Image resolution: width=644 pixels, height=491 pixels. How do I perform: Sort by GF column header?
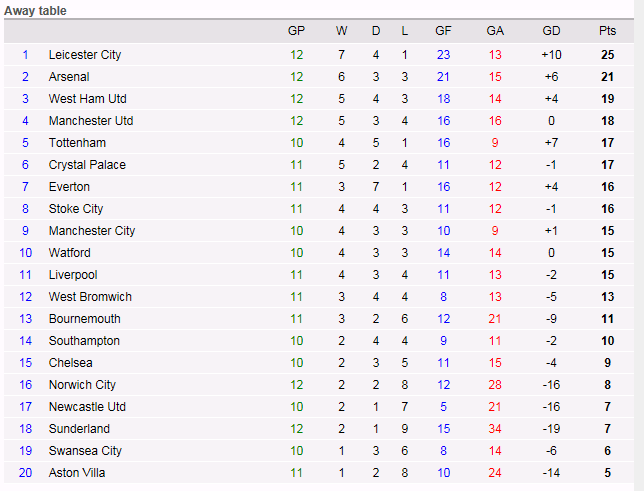click(444, 31)
